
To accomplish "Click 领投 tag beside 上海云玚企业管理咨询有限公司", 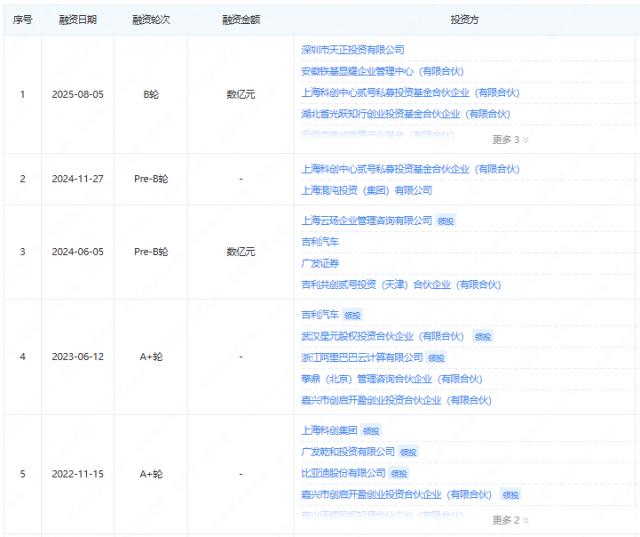I will (x=445, y=221).
